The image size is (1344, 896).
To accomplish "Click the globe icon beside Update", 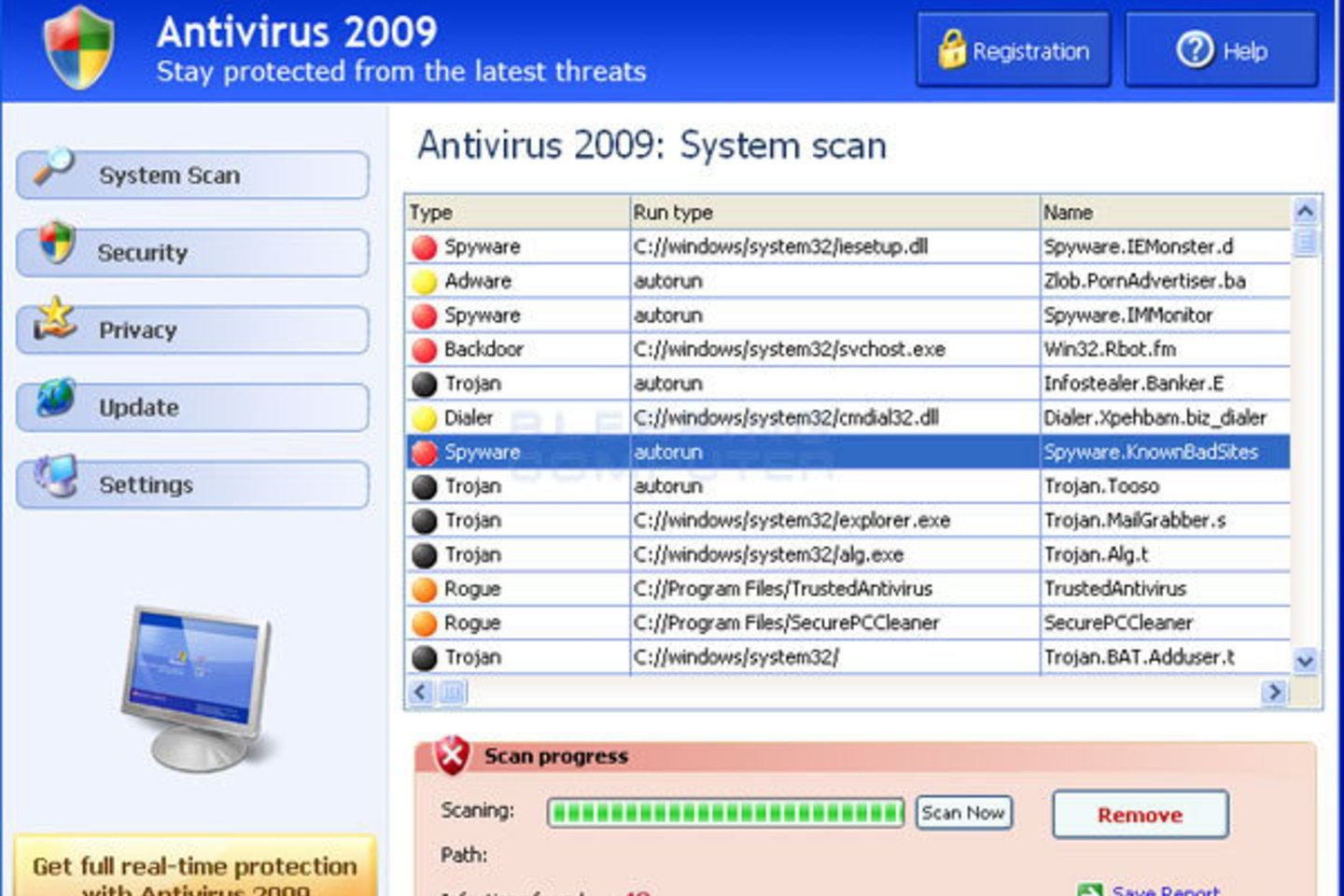I will pyautogui.click(x=55, y=397).
